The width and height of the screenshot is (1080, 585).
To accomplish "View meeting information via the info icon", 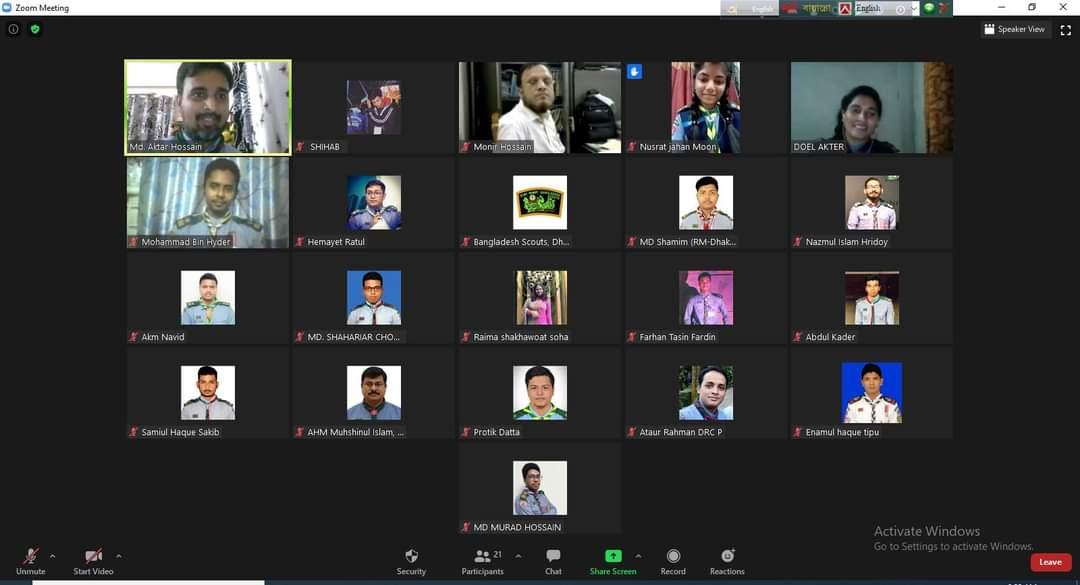I will coord(12,29).
